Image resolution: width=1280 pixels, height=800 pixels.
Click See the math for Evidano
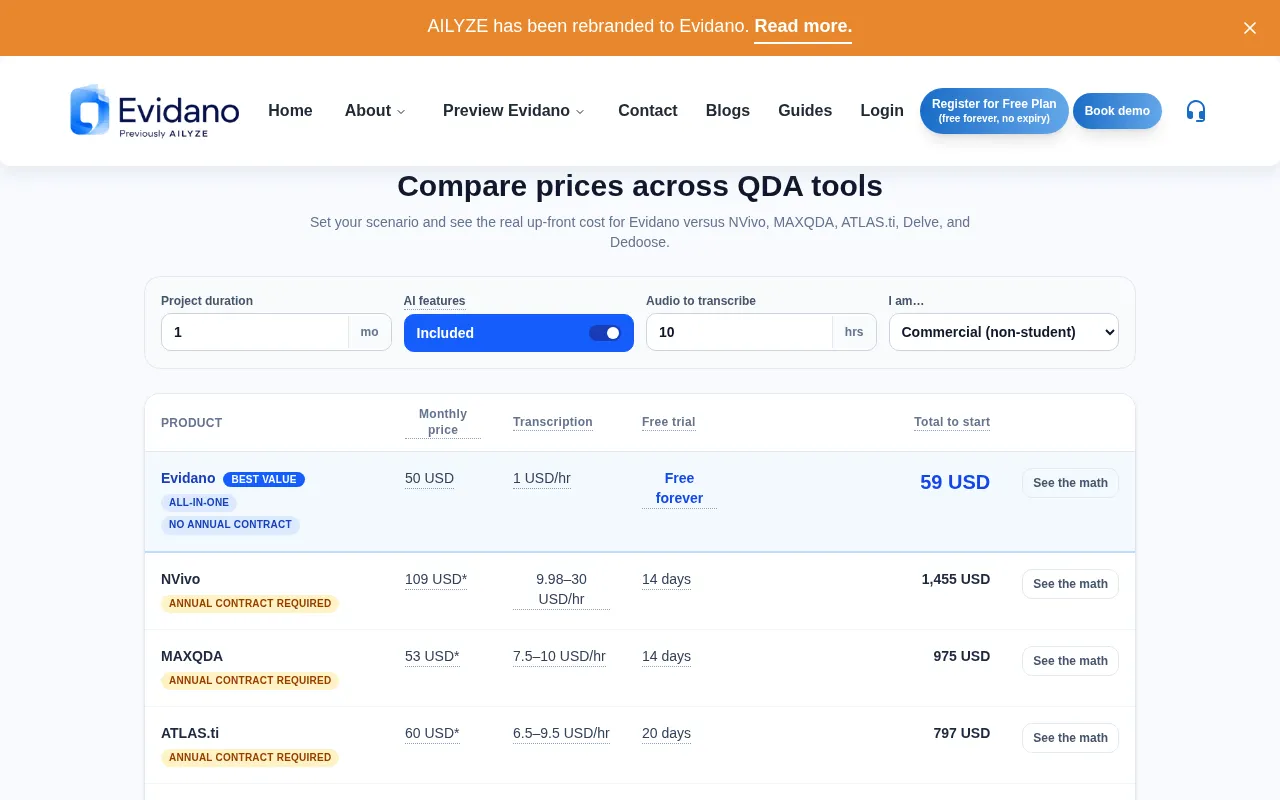(1070, 483)
